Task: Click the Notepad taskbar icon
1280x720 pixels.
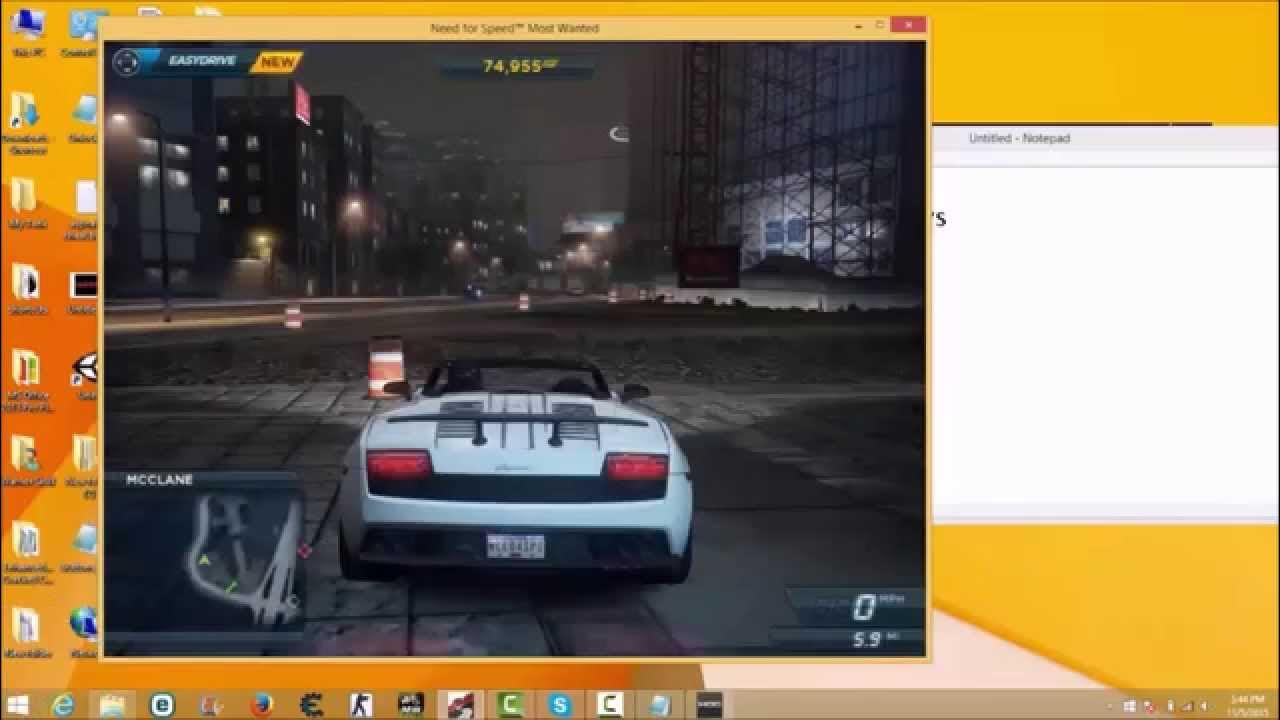Action: point(658,705)
